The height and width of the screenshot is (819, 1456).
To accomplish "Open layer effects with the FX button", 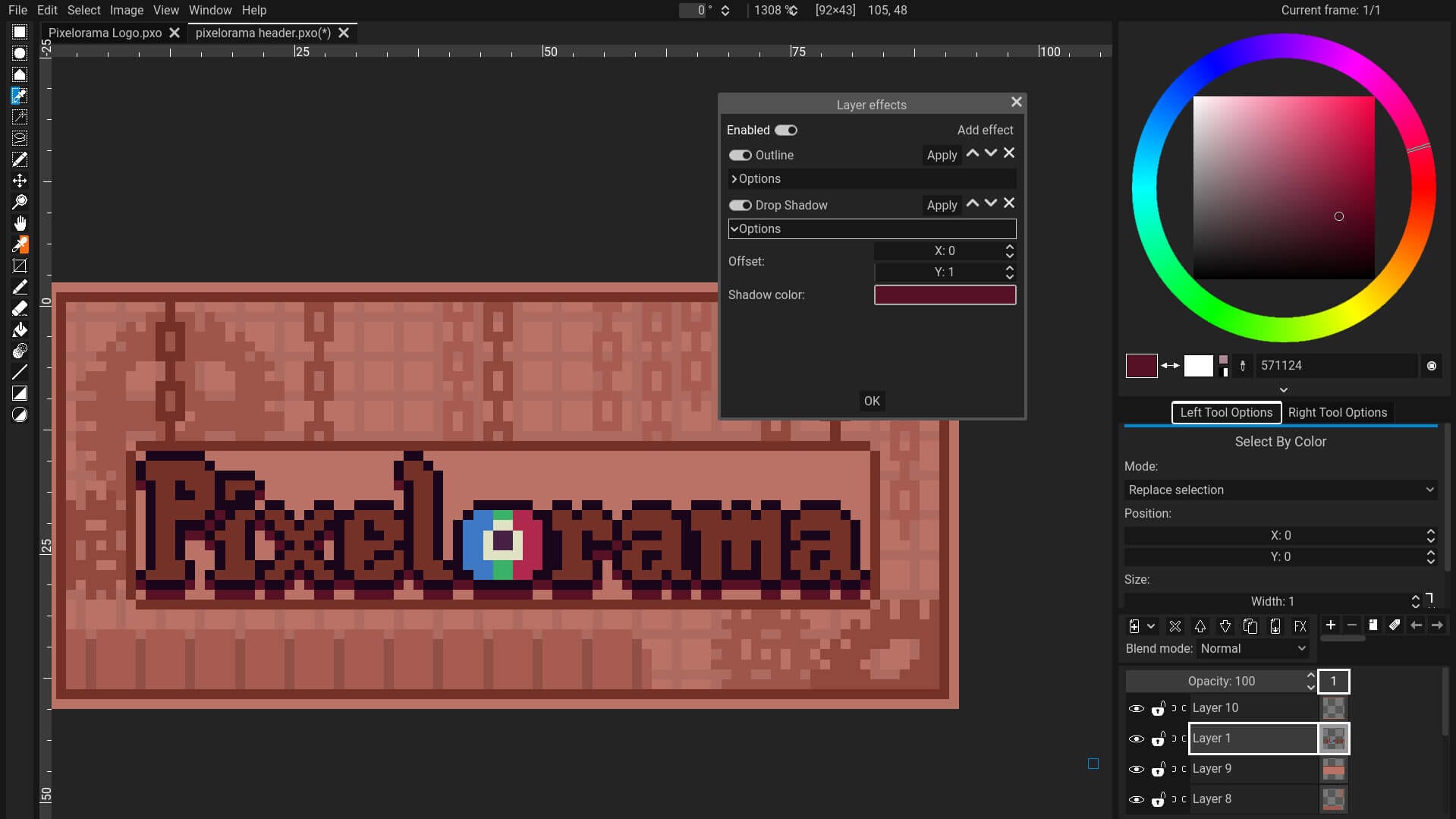I will click(x=1300, y=626).
